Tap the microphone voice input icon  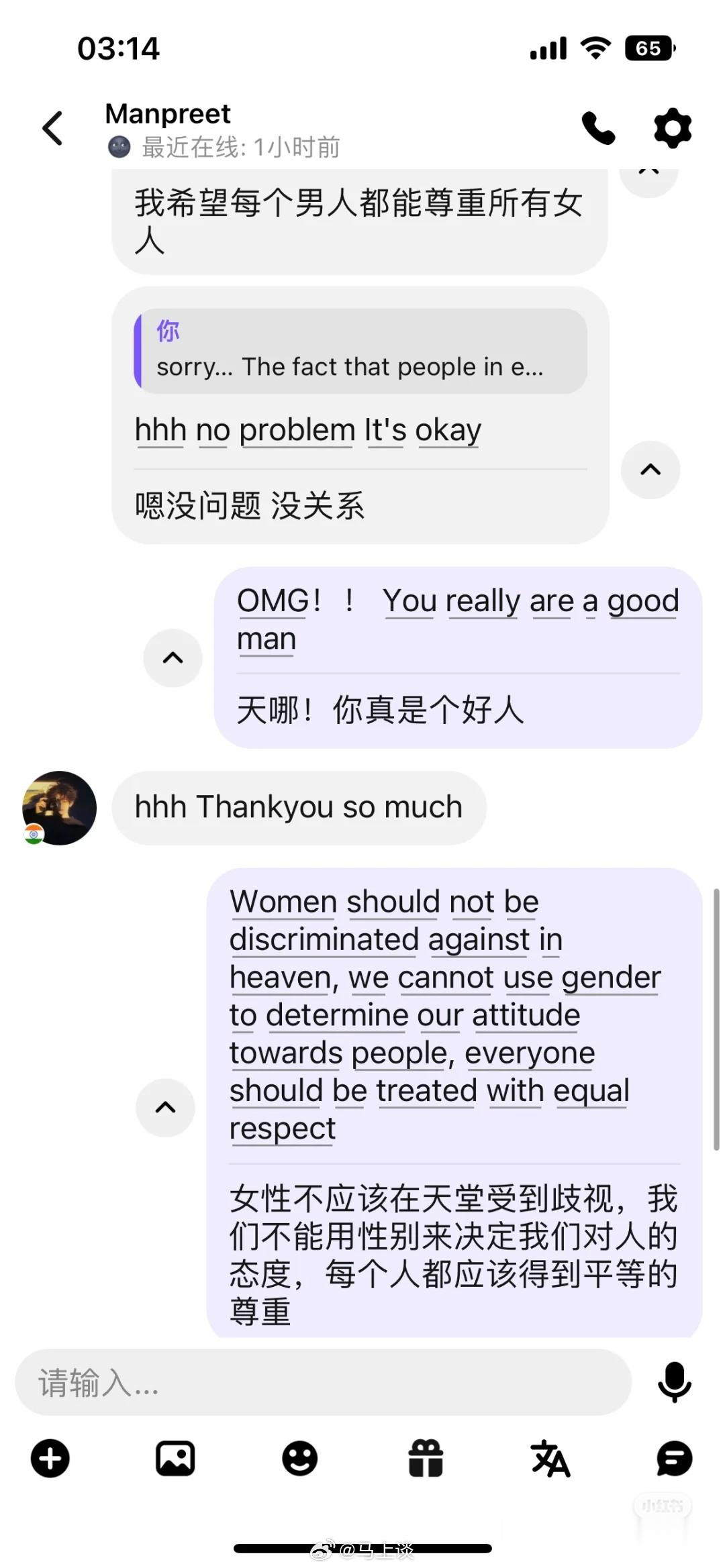point(674,1381)
